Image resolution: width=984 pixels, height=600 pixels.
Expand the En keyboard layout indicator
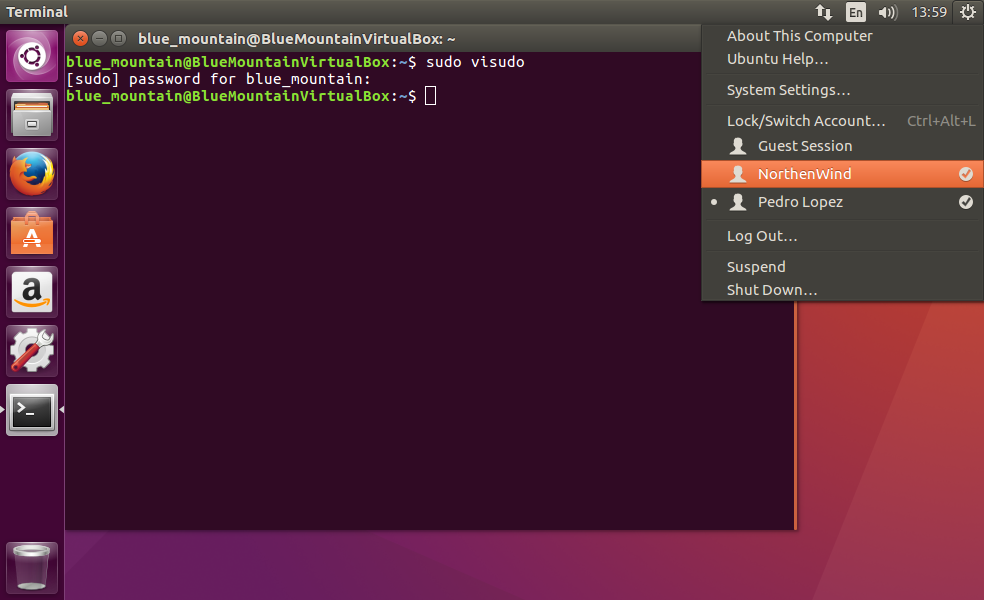coord(855,12)
